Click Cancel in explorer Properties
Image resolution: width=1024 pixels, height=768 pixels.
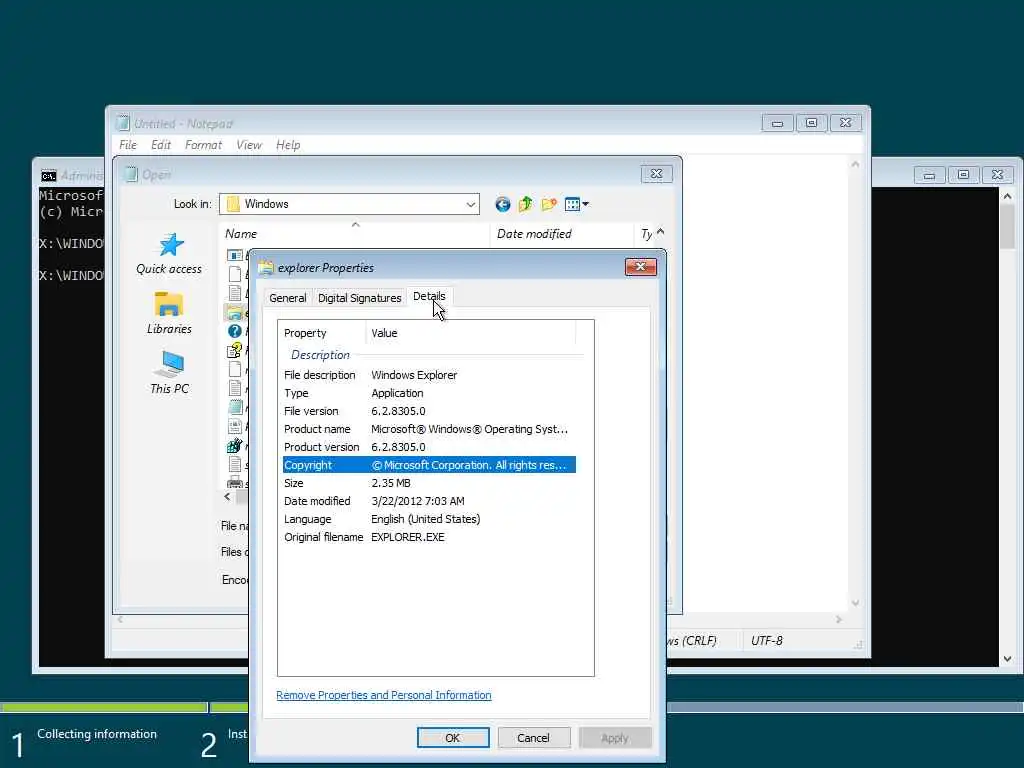[x=534, y=737]
